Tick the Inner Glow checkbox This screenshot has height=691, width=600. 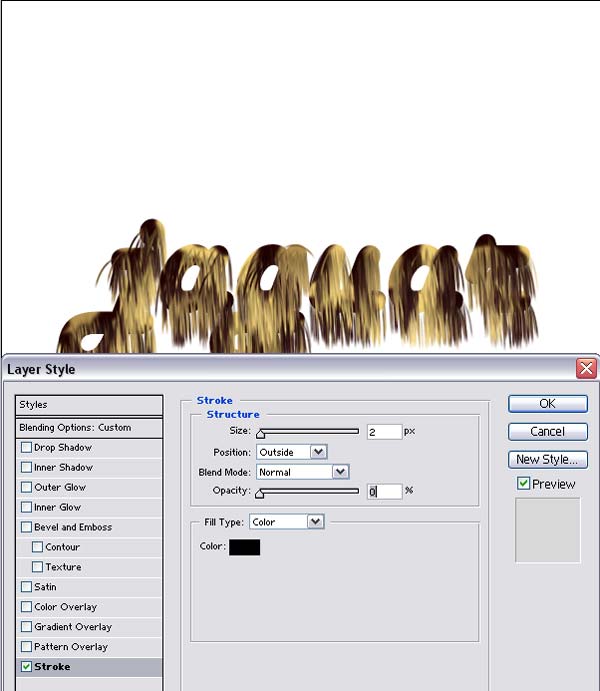(26, 507)
